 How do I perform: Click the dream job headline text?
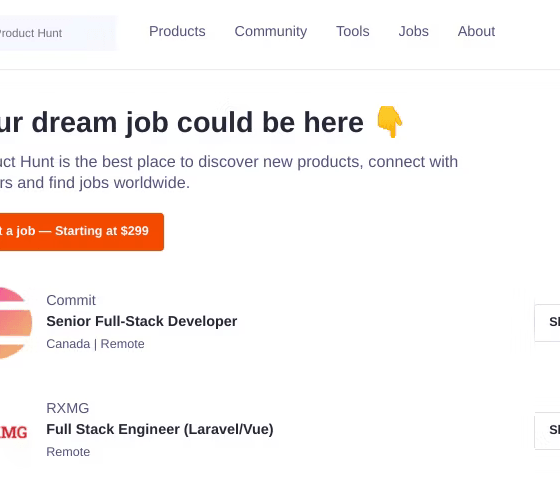click(x=181, y=122)
